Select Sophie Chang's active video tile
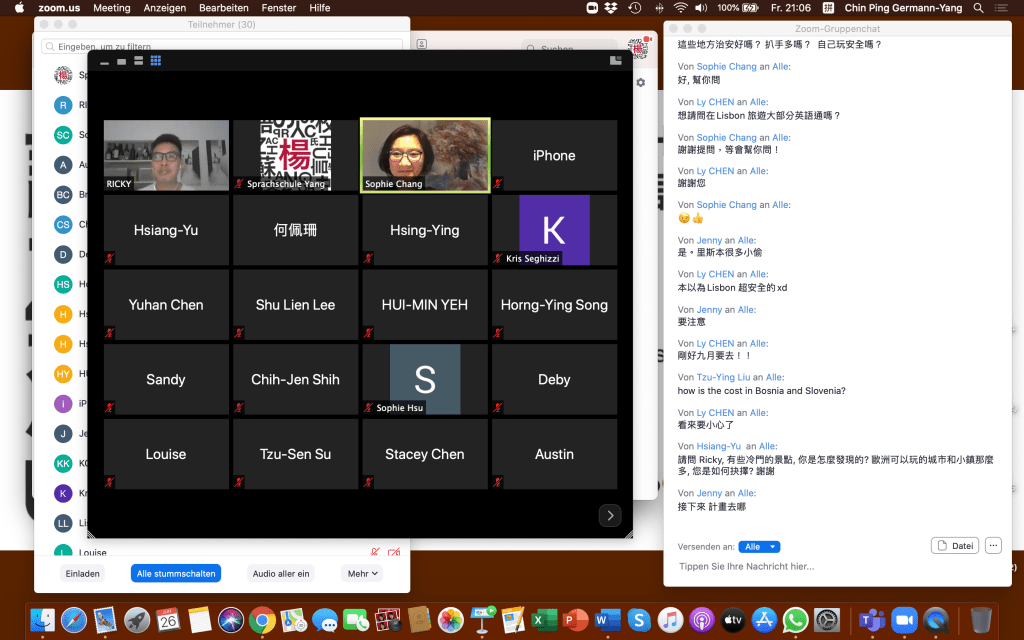 [425, 155]
